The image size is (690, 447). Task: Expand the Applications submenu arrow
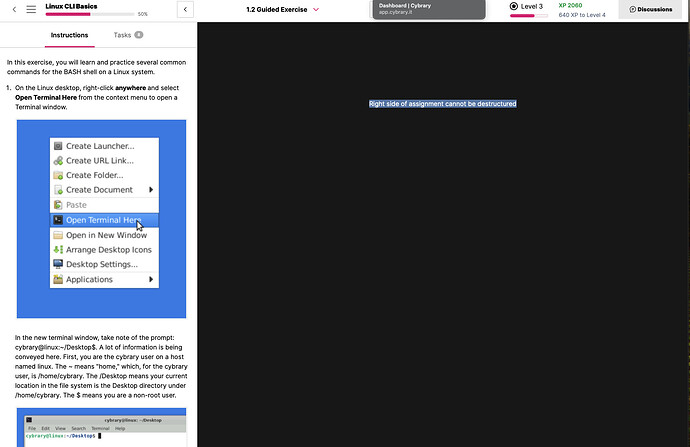tap(151, 279)
